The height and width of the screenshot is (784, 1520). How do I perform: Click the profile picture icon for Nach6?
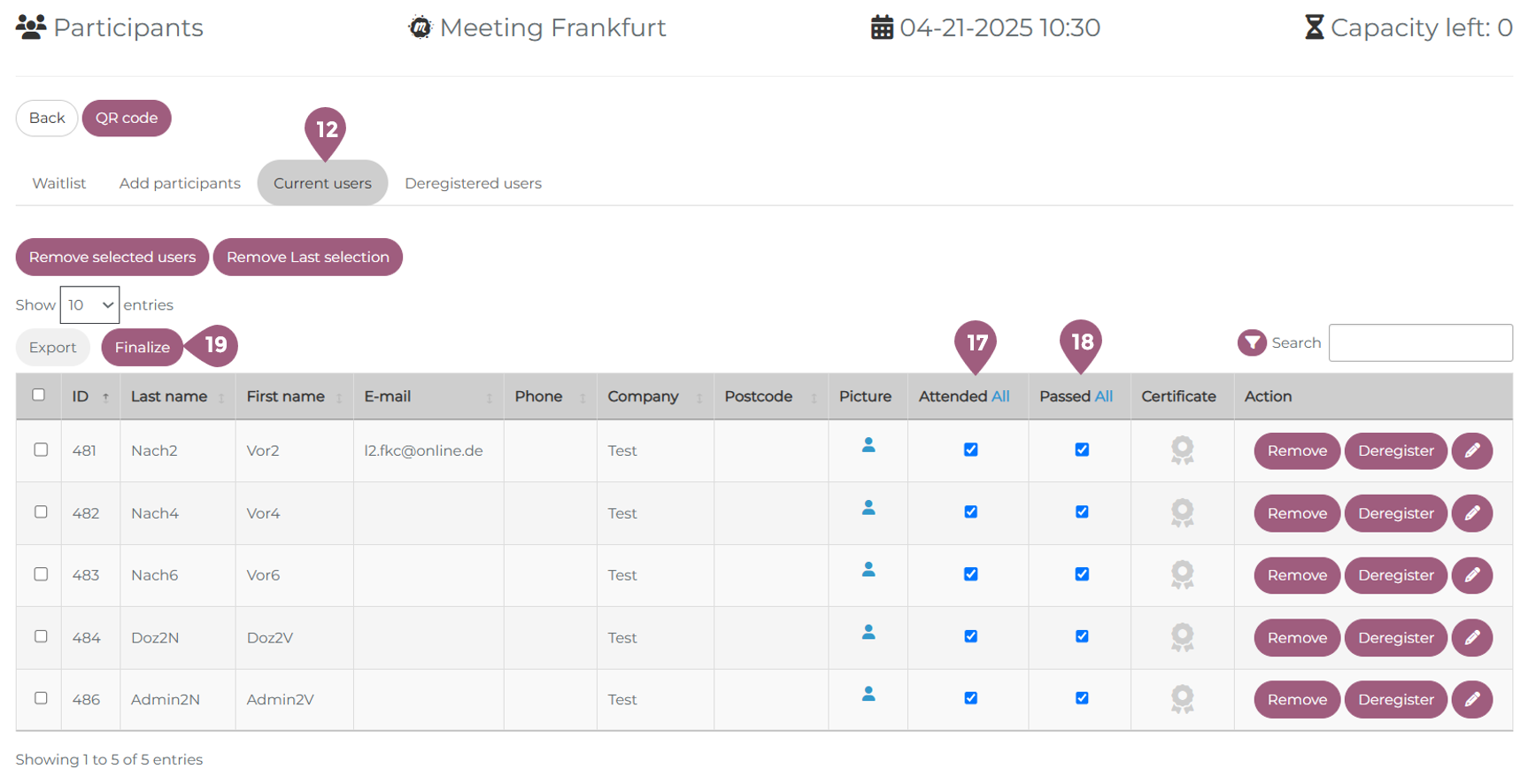pos(868,570)
